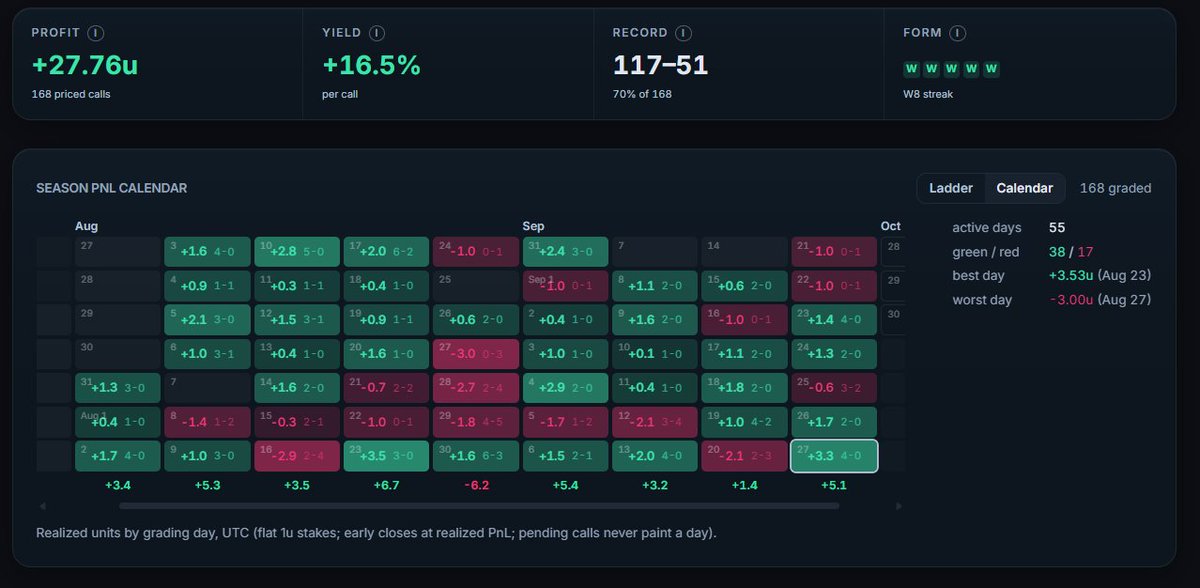Click the weekly total +6.7

click(x=386, y=486)
